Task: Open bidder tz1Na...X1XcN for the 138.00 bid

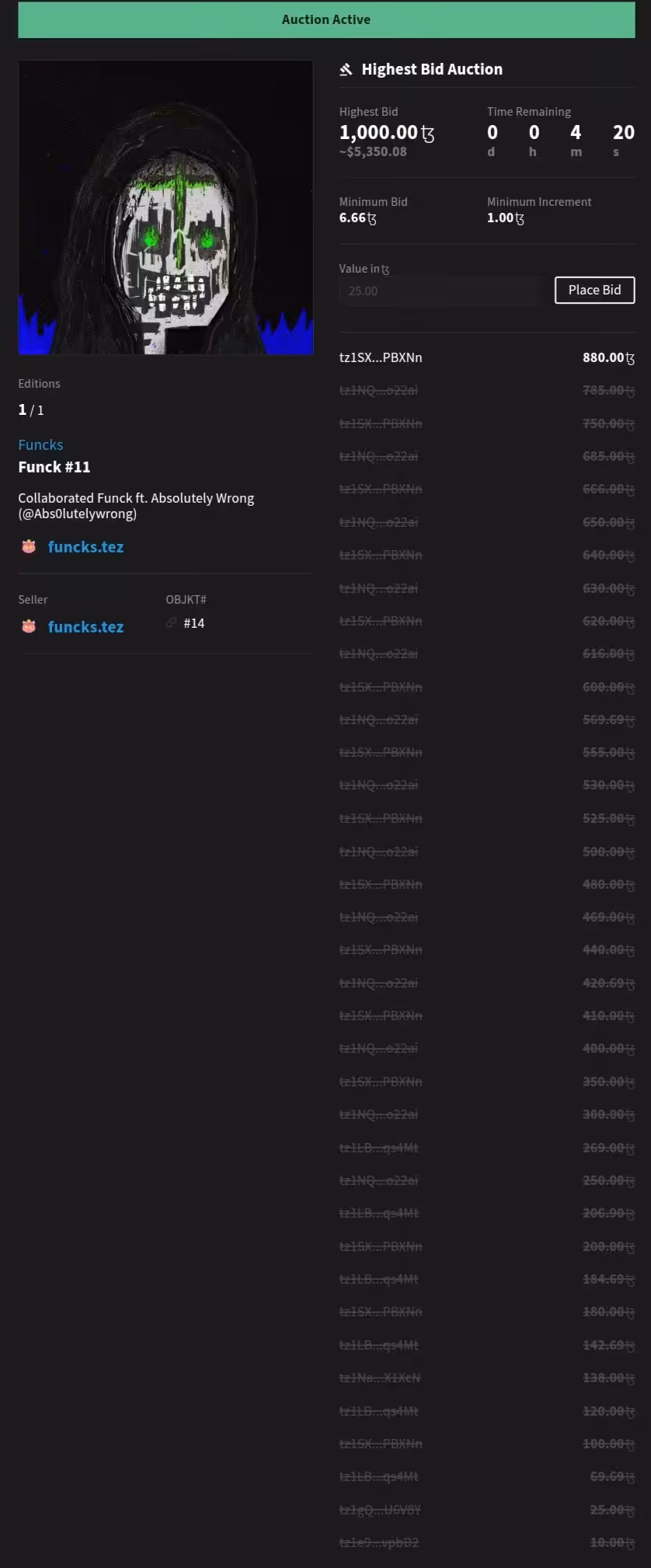Action: tap(380, 1378)
